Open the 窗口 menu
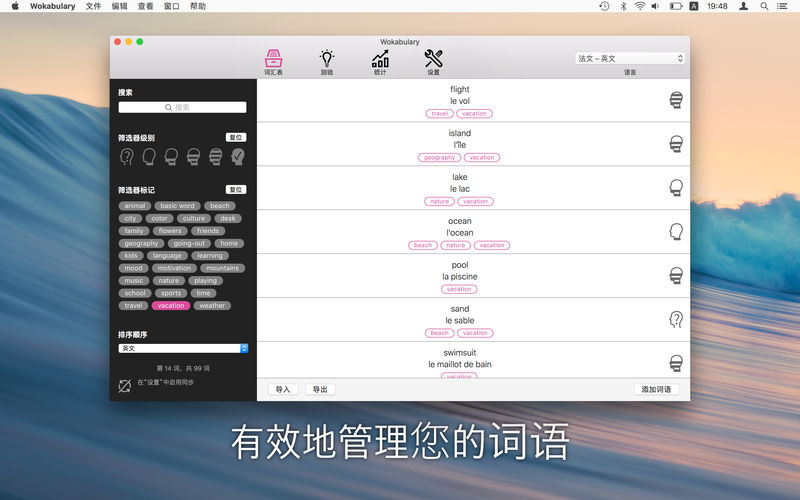This screenshot has width=800, height=500. coord(171,6)
